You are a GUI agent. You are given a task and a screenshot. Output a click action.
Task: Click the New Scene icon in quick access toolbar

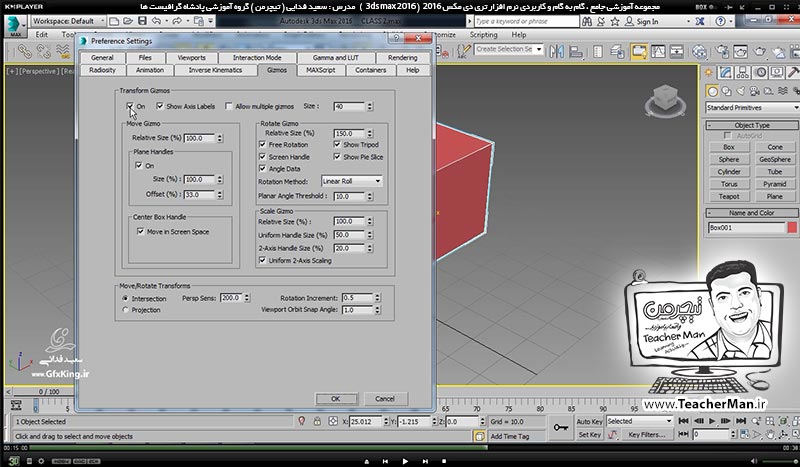click(x=114, y=21)
